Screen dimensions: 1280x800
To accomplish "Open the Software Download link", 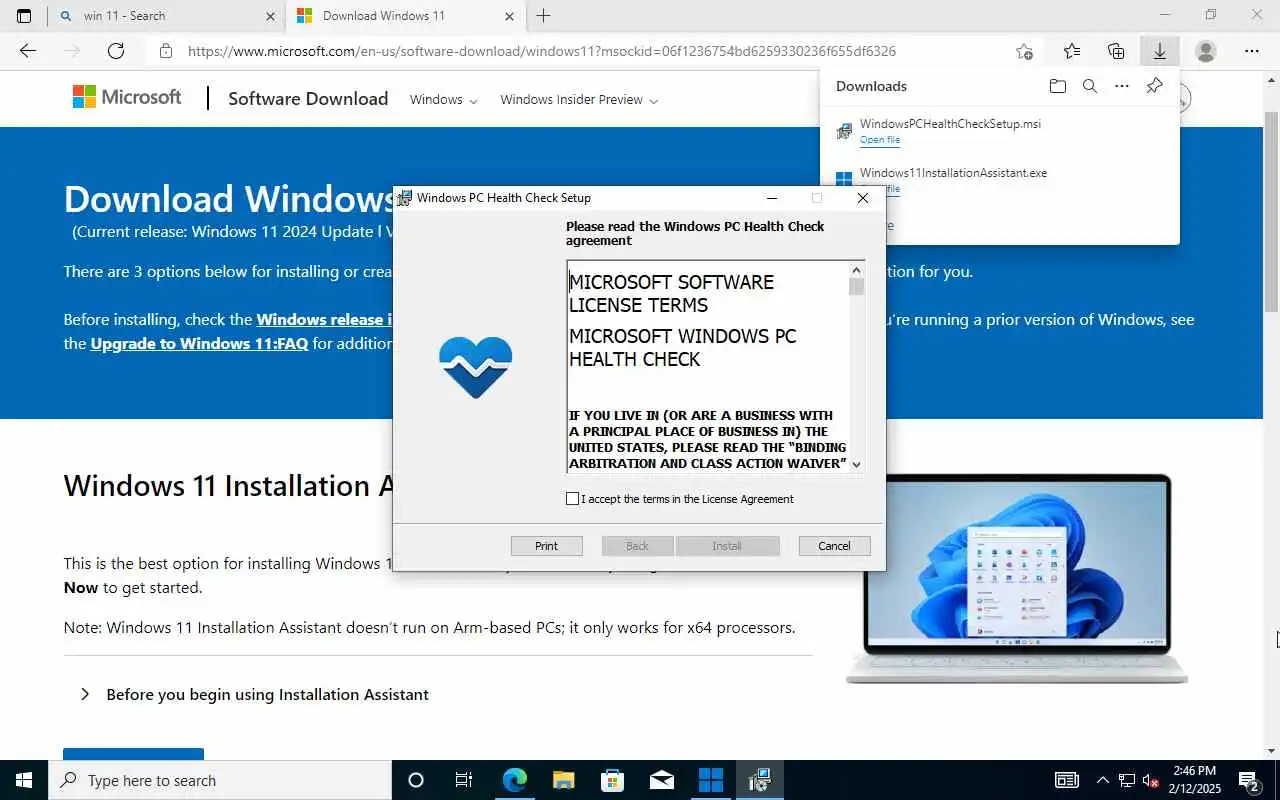I will point(308,98).
